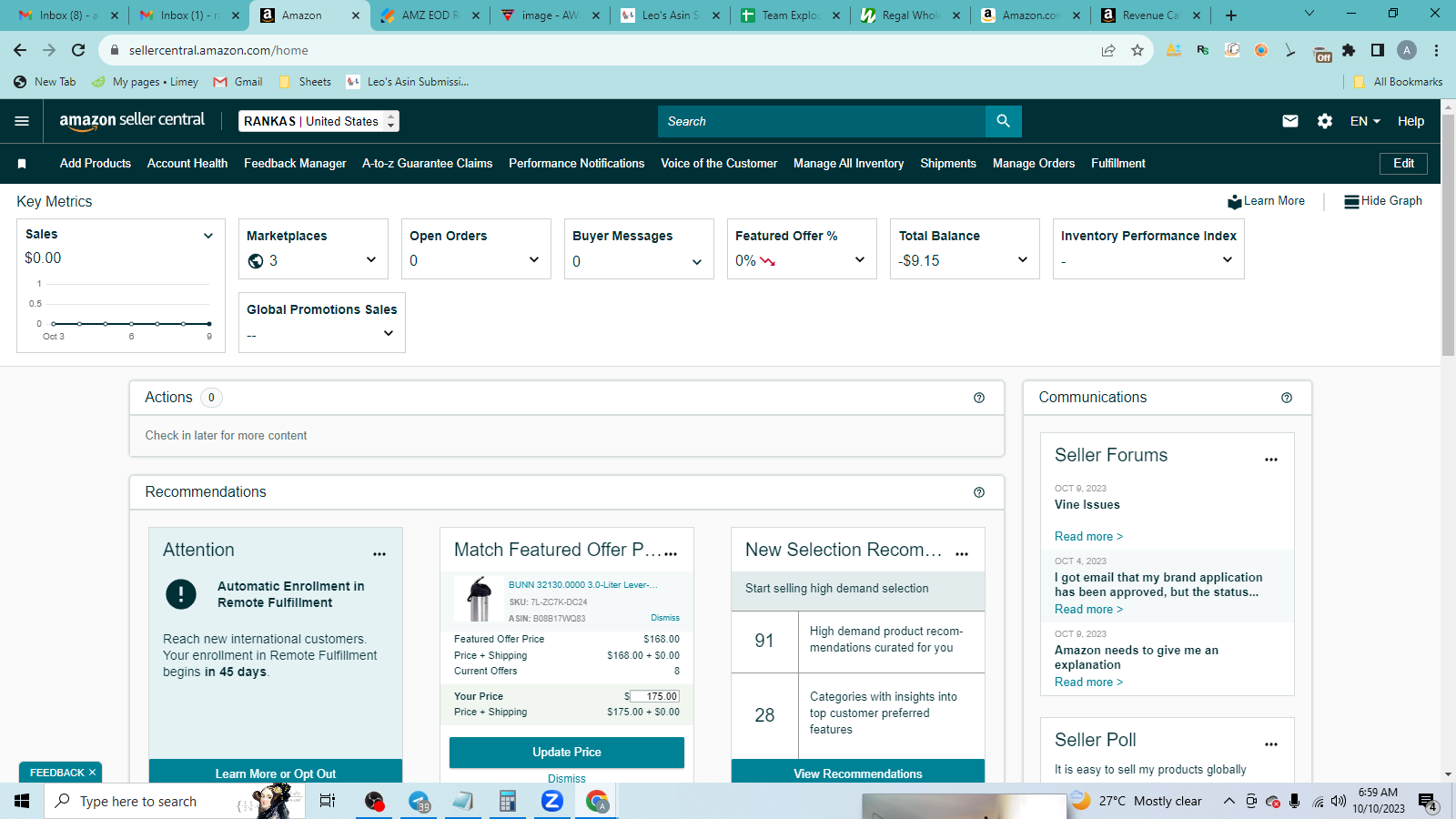This screenshot has width=1456, height=819.
Task: Open the Calculator from the taskbar
Action: coord(508,801)
